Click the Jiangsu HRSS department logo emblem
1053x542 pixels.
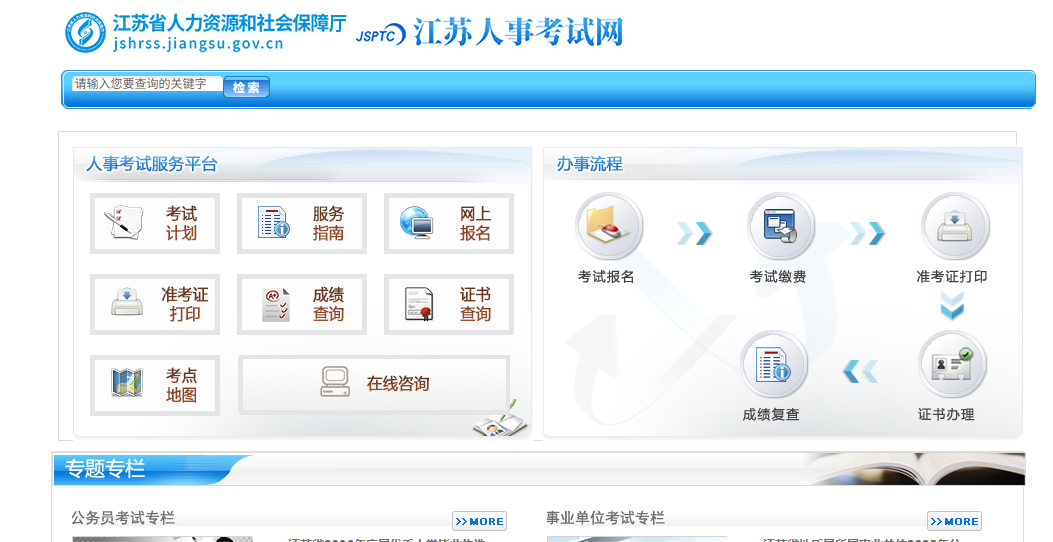tap(85, 32)
